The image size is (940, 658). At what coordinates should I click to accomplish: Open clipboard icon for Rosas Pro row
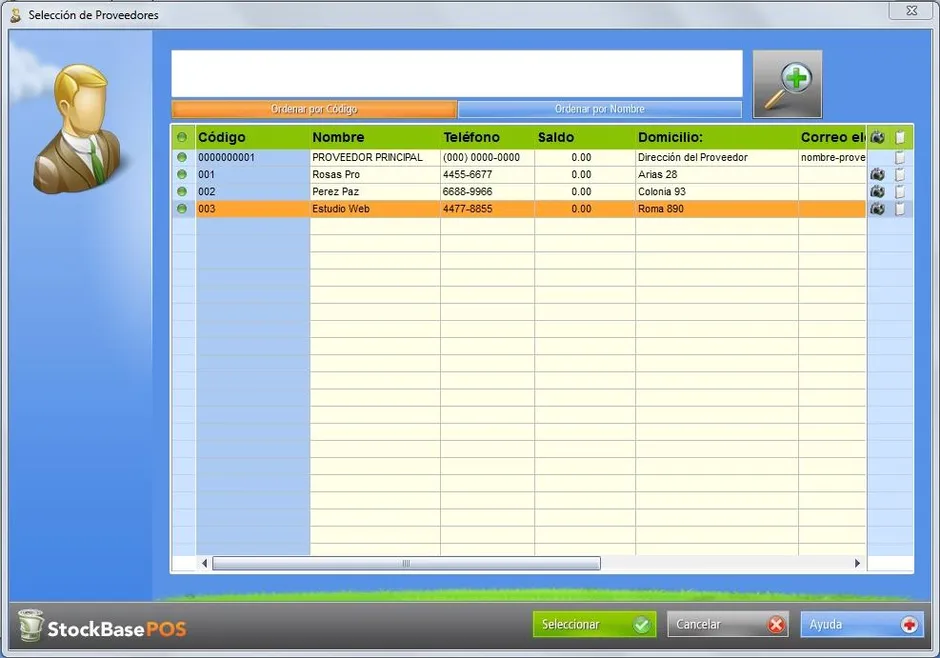click(x=900, y=174)
